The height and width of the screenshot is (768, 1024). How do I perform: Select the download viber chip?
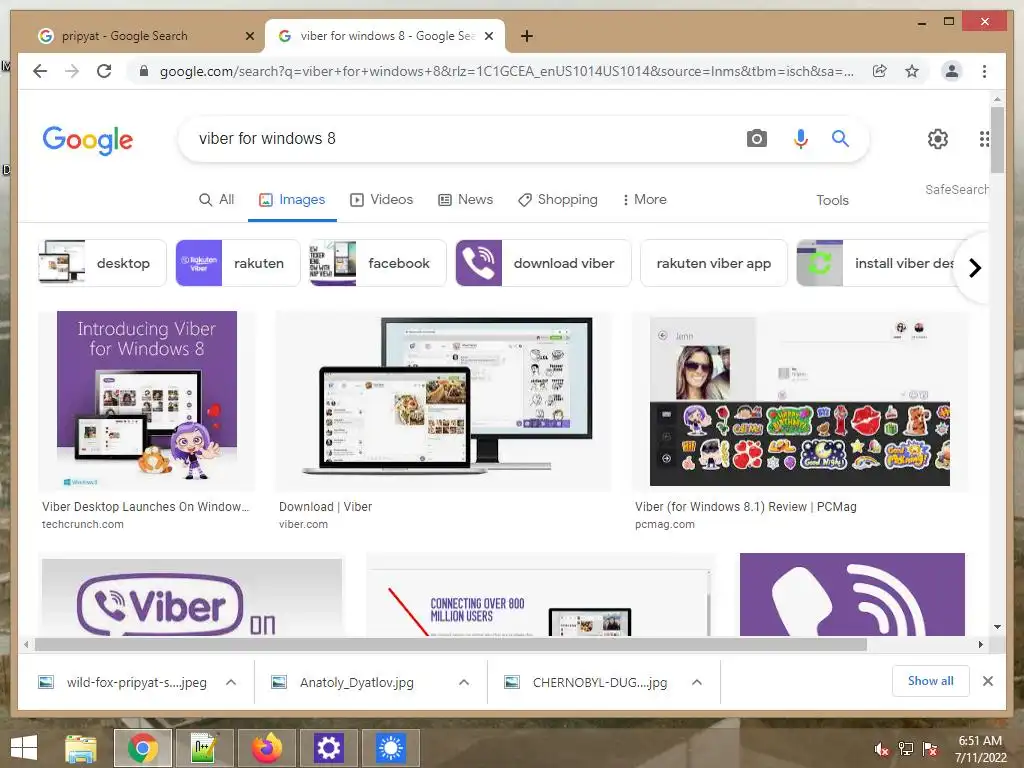click(x=543, y=263)
